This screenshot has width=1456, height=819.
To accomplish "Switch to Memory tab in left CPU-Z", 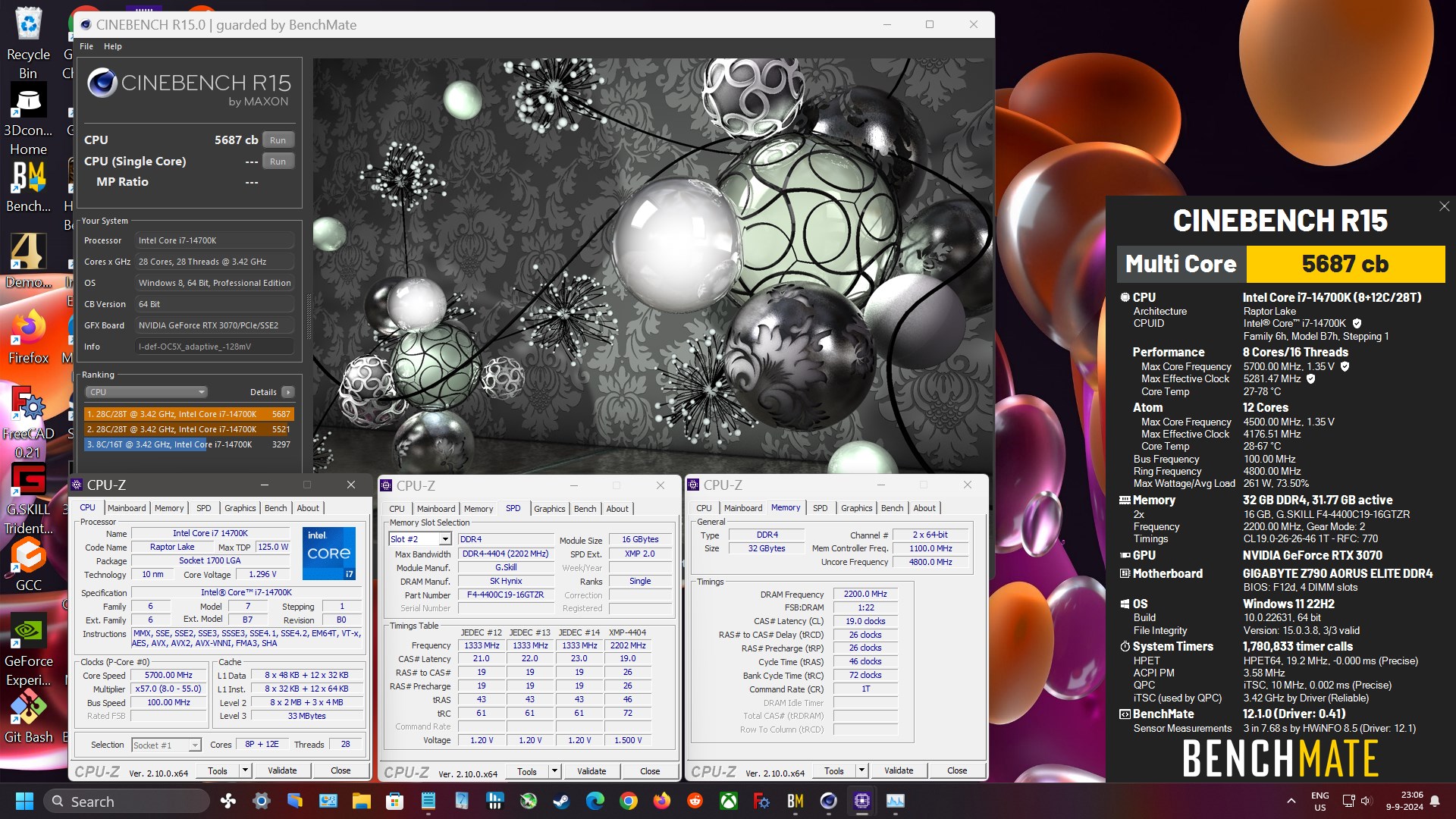I will [169, 508].
